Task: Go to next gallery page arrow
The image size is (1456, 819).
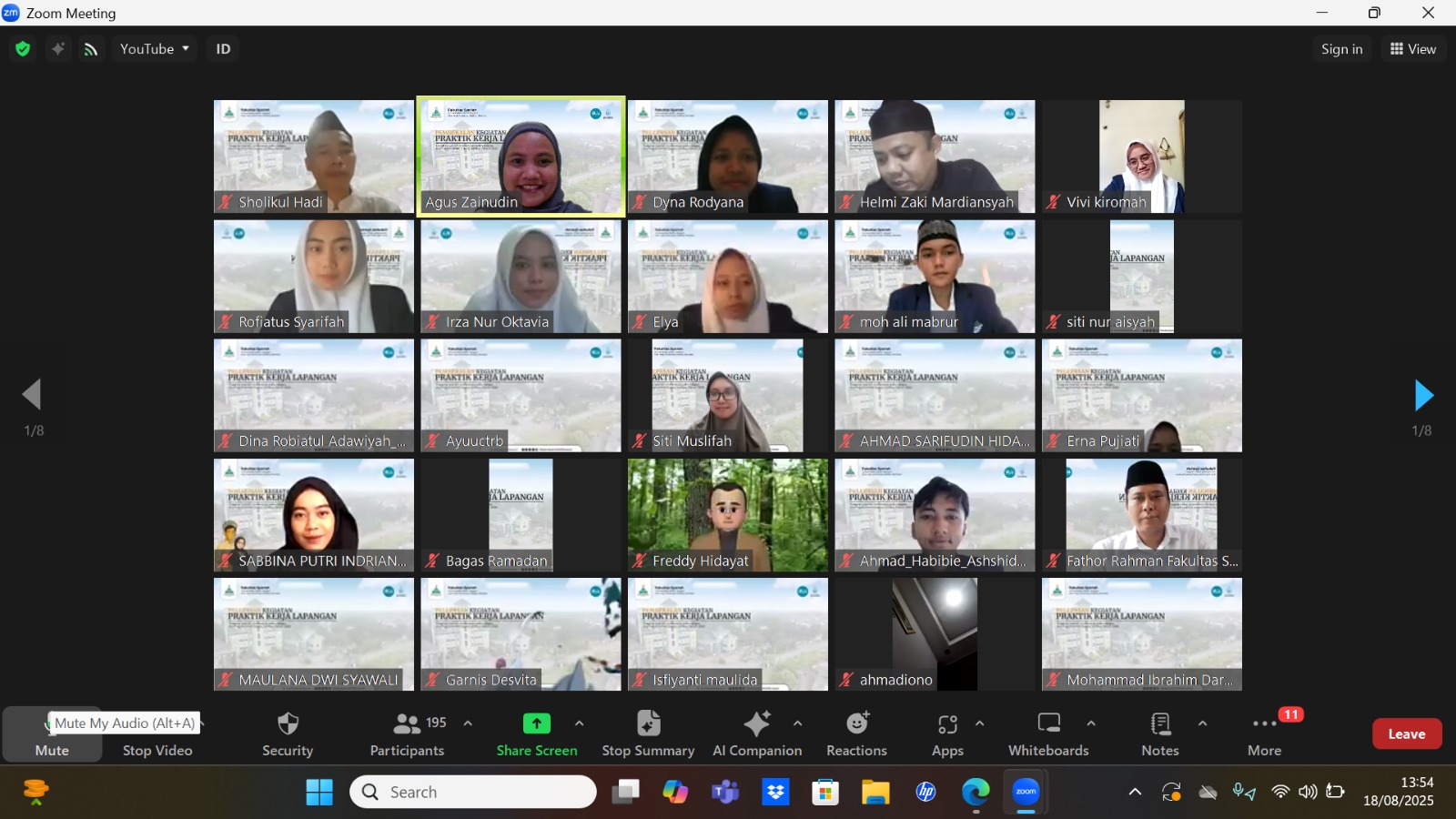Action: 1423,395
